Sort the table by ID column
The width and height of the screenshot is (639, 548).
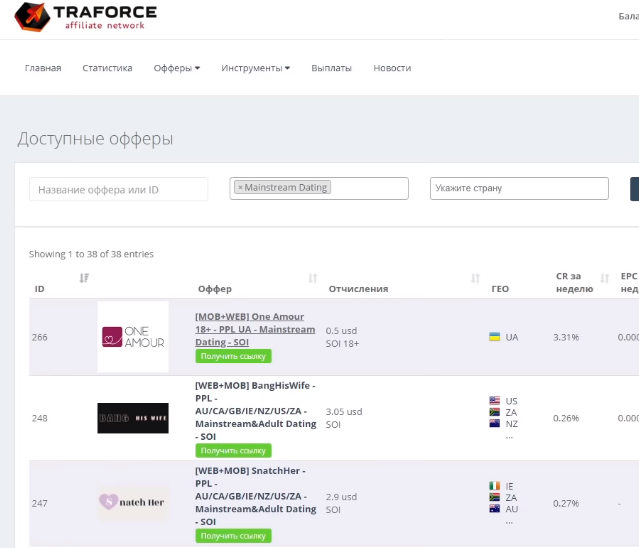click(84, 278)
